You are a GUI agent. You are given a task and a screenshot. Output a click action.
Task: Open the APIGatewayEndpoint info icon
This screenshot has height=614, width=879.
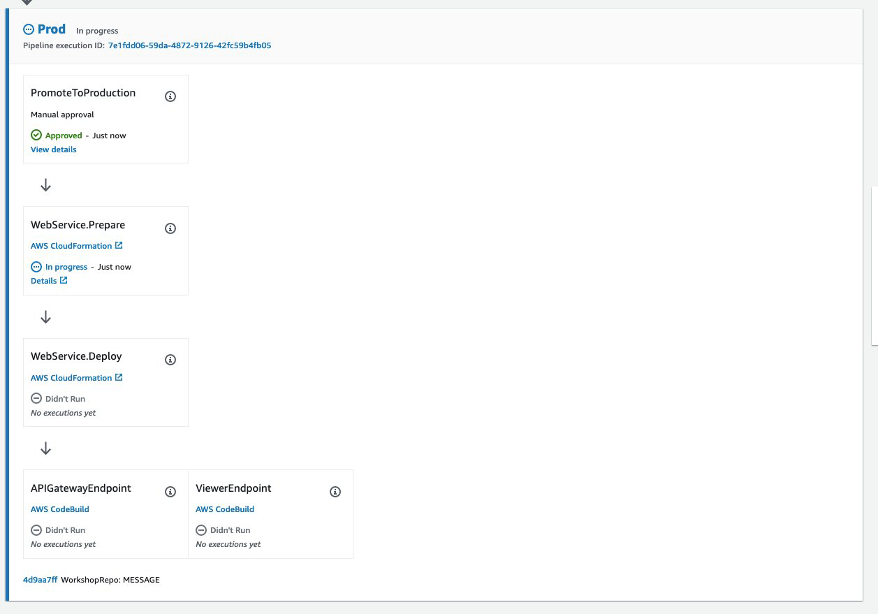point(170,491)
